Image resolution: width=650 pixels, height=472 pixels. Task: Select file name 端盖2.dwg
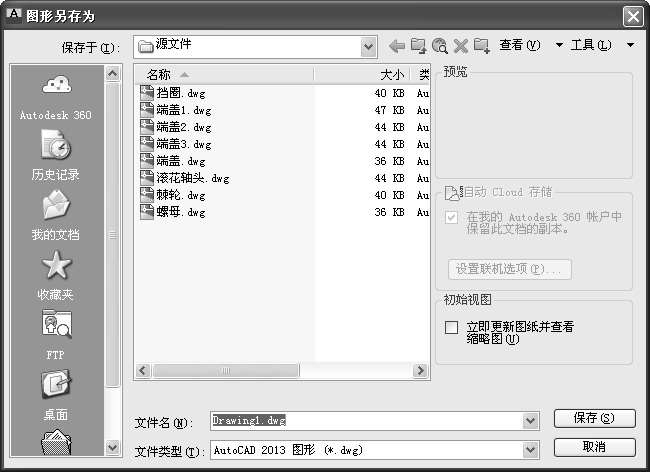[184, 127]
